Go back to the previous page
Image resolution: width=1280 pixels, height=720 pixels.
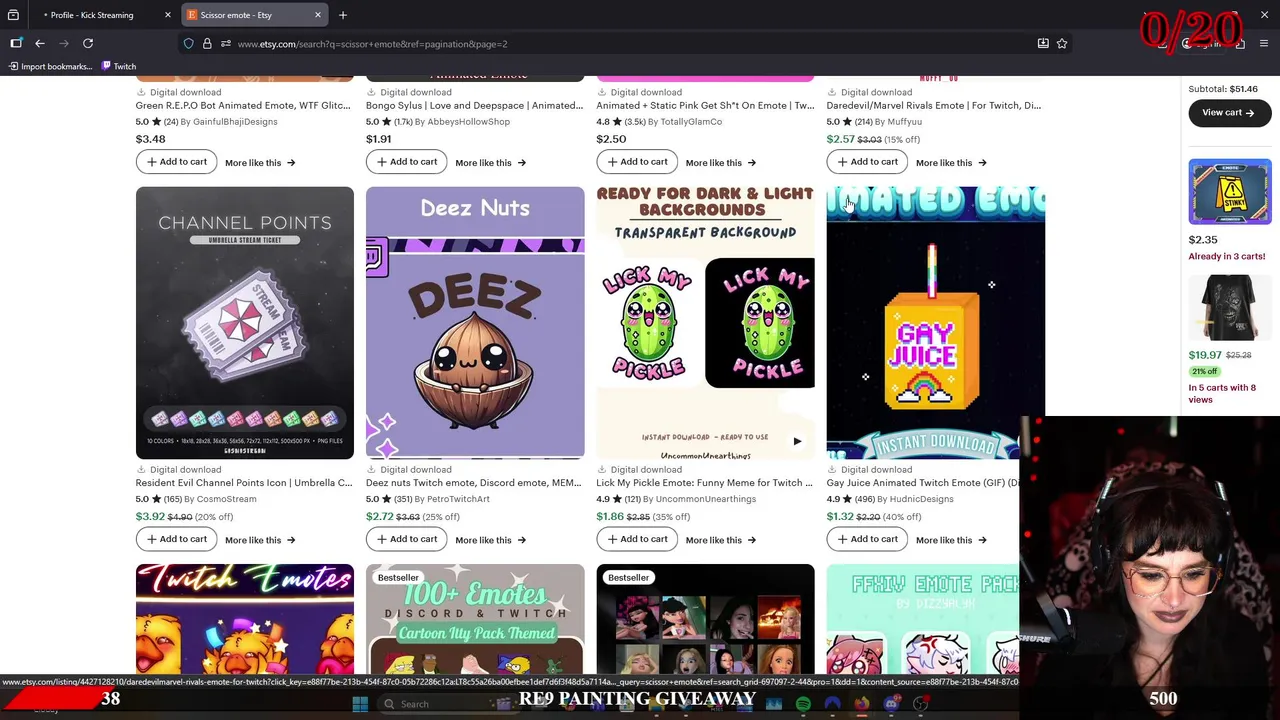tap(40, 43)
